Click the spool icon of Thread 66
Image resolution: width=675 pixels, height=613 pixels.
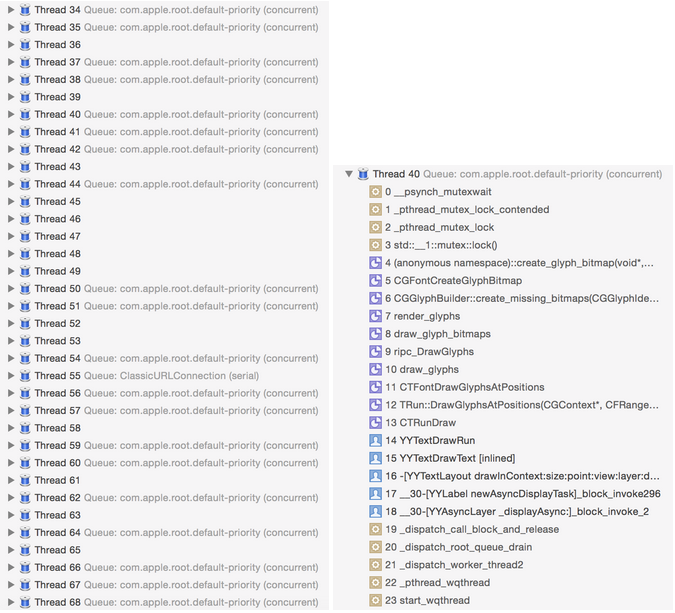[x=25, y=567]
